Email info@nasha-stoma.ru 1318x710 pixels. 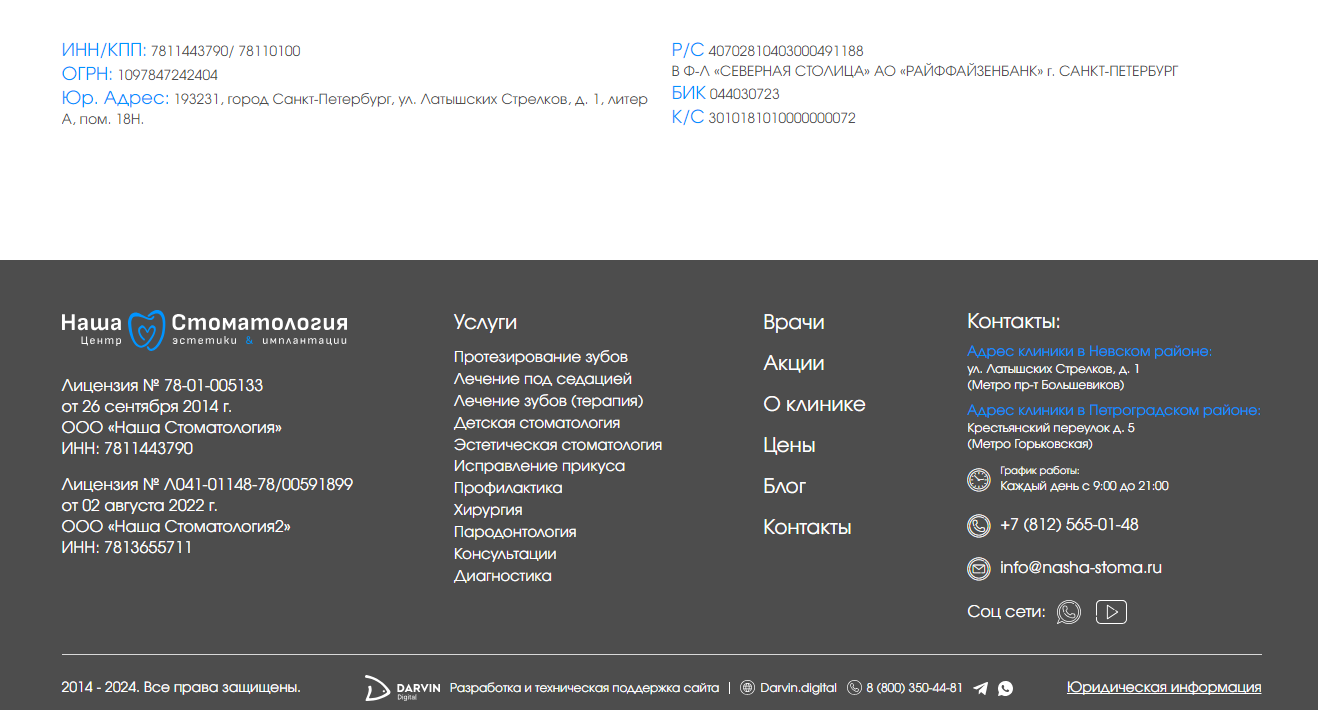click(1081, 568)
